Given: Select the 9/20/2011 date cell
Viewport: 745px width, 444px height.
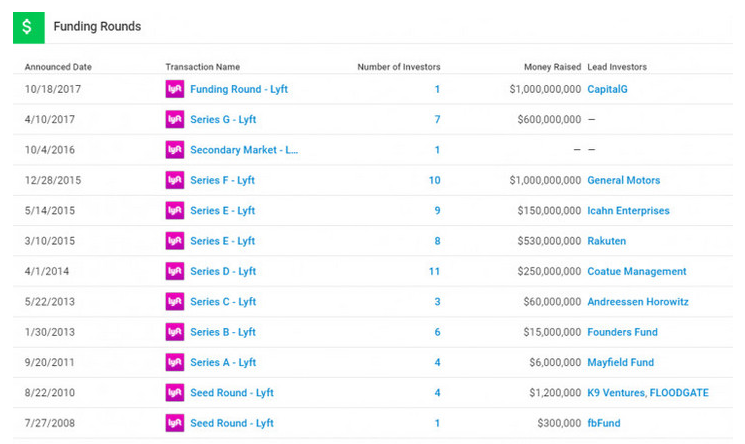Looking at the screenshot, I should pos(49,362).
